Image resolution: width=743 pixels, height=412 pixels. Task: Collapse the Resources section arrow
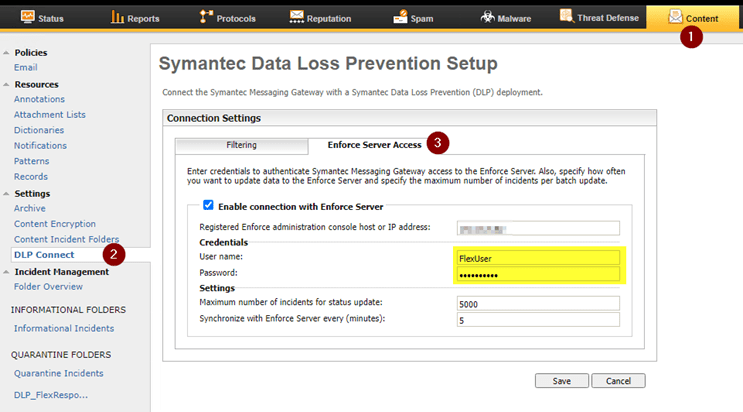[7, 85]
